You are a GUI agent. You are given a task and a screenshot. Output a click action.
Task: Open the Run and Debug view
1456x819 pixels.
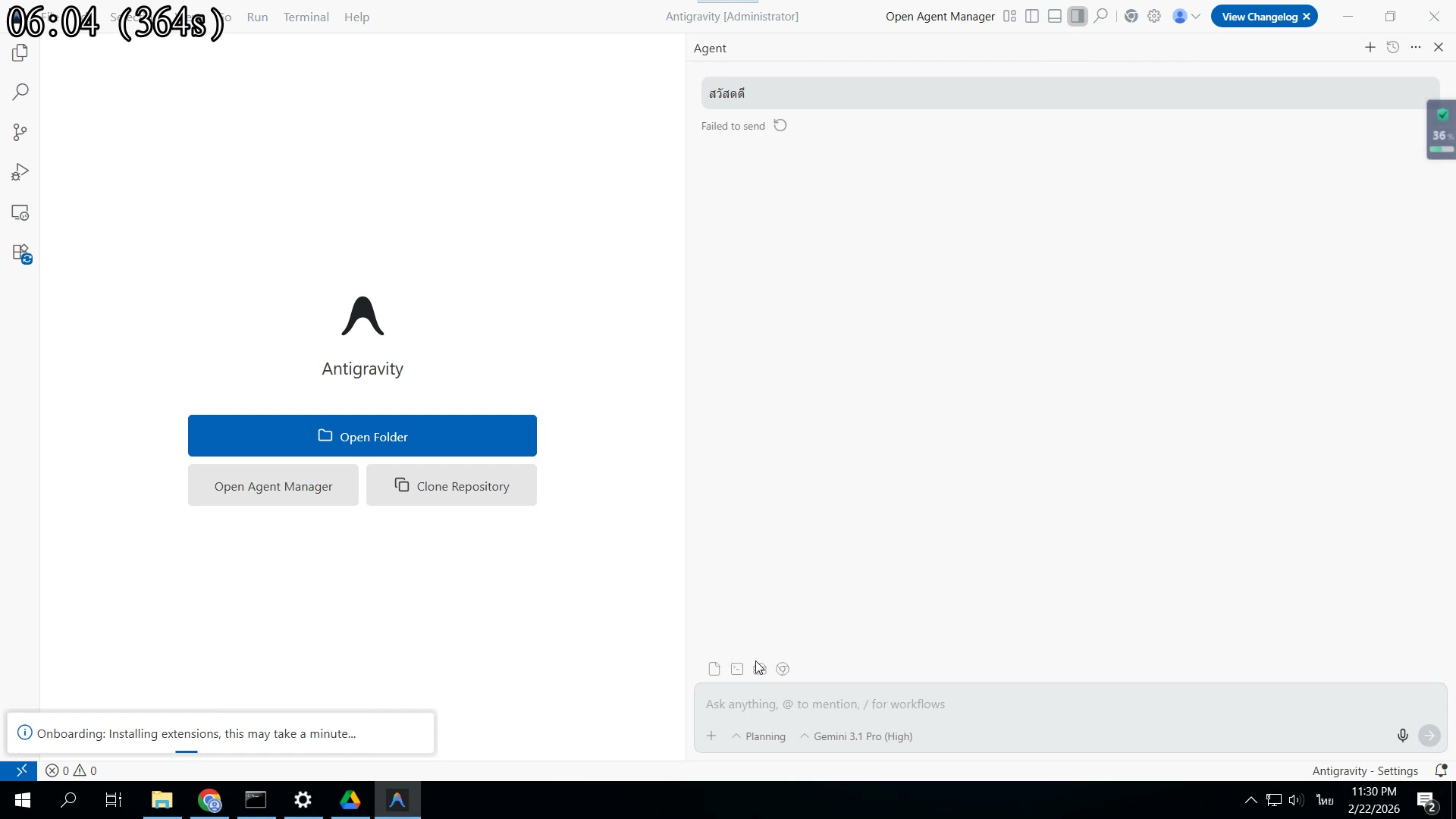pos(20,173)
